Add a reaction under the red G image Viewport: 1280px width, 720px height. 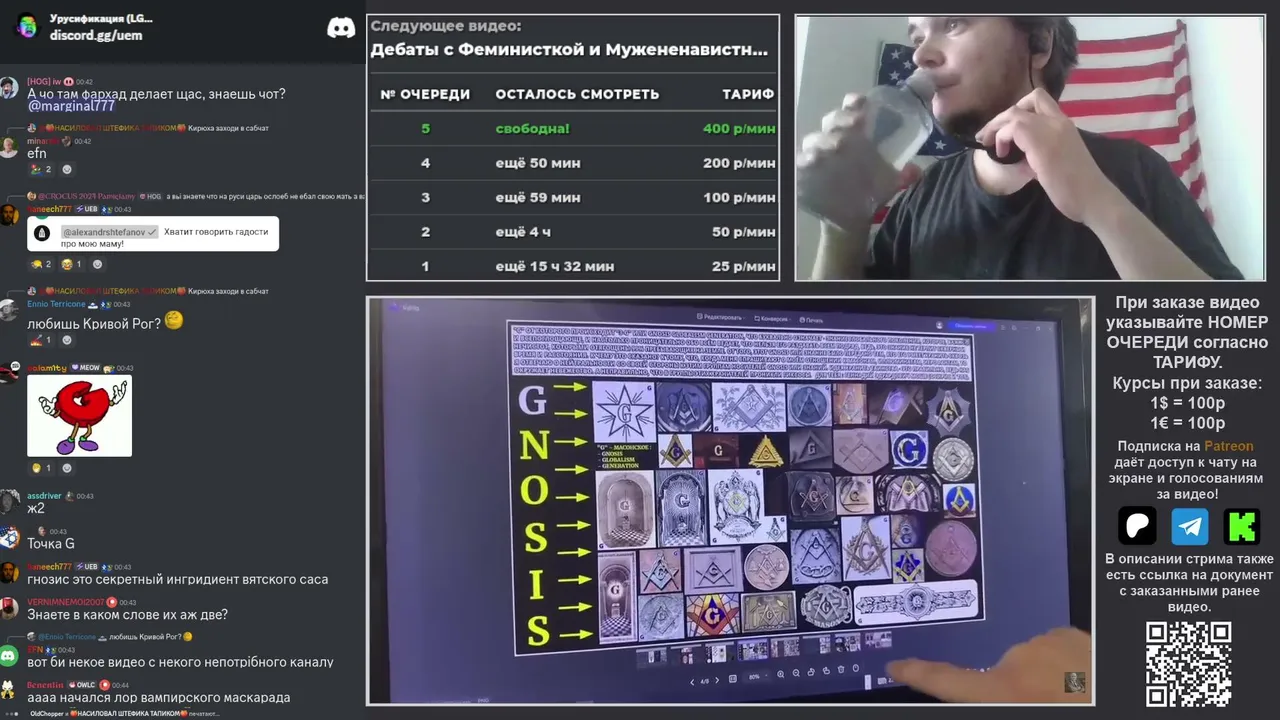point(67,468)
